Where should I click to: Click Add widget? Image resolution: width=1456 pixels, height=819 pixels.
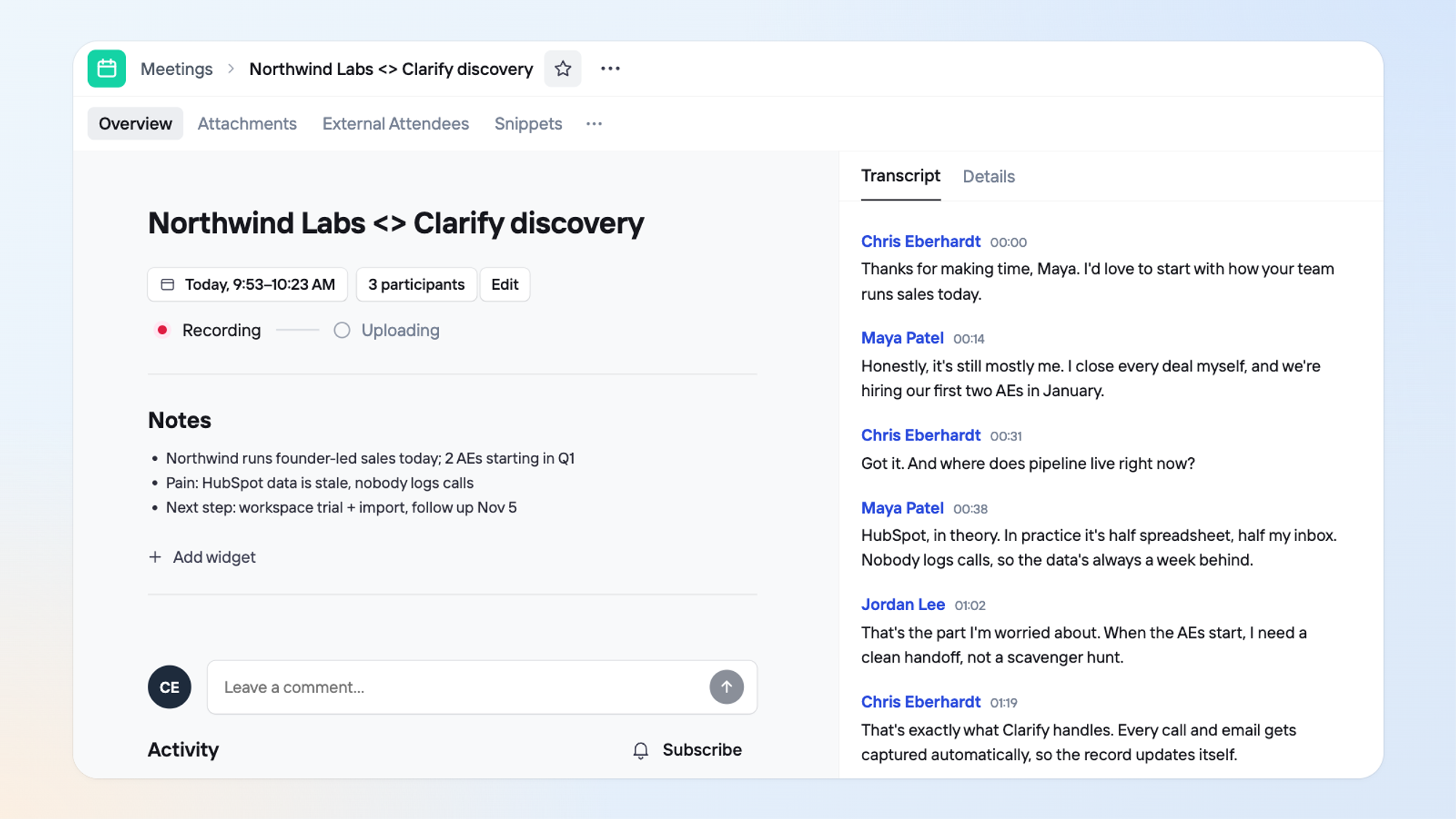[x=202, y=557]
